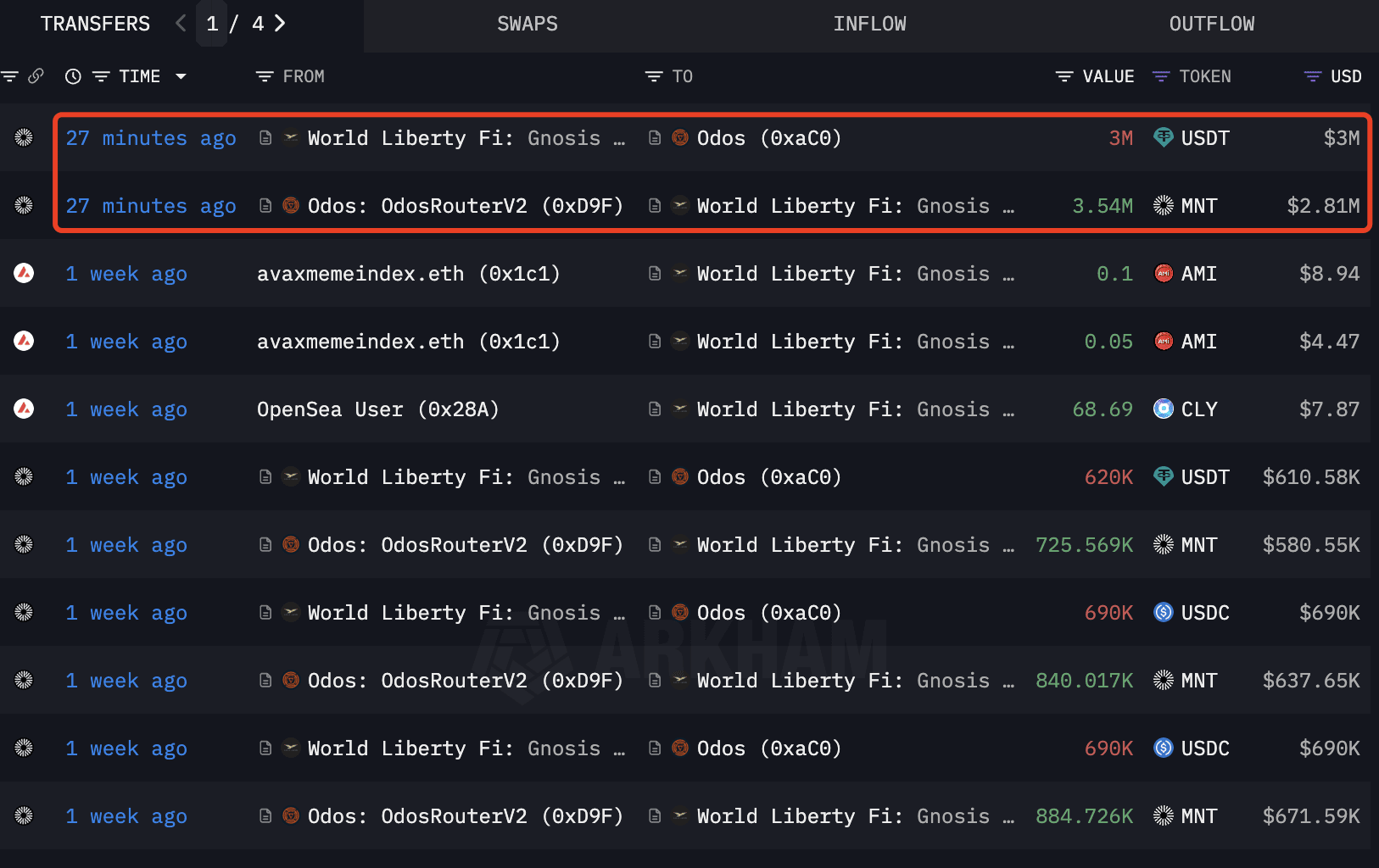Click MNT token icon in the 725.569K row

tap(1164, 544)
